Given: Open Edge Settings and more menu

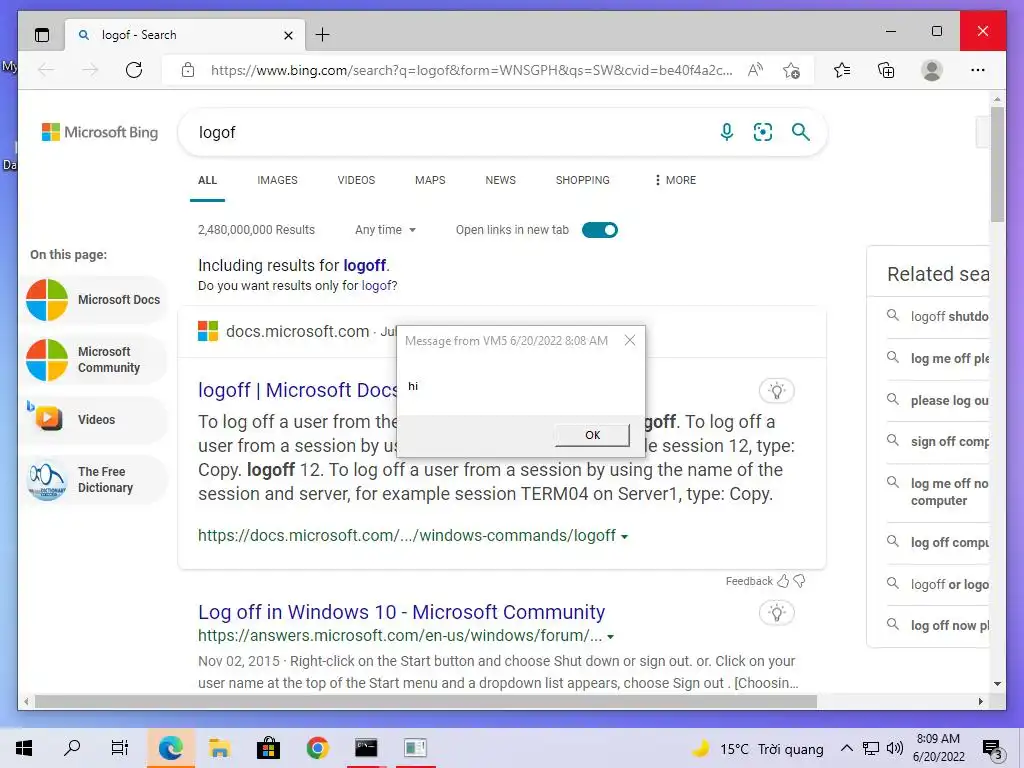Looking at the screenshot, I should pos(977,70).
